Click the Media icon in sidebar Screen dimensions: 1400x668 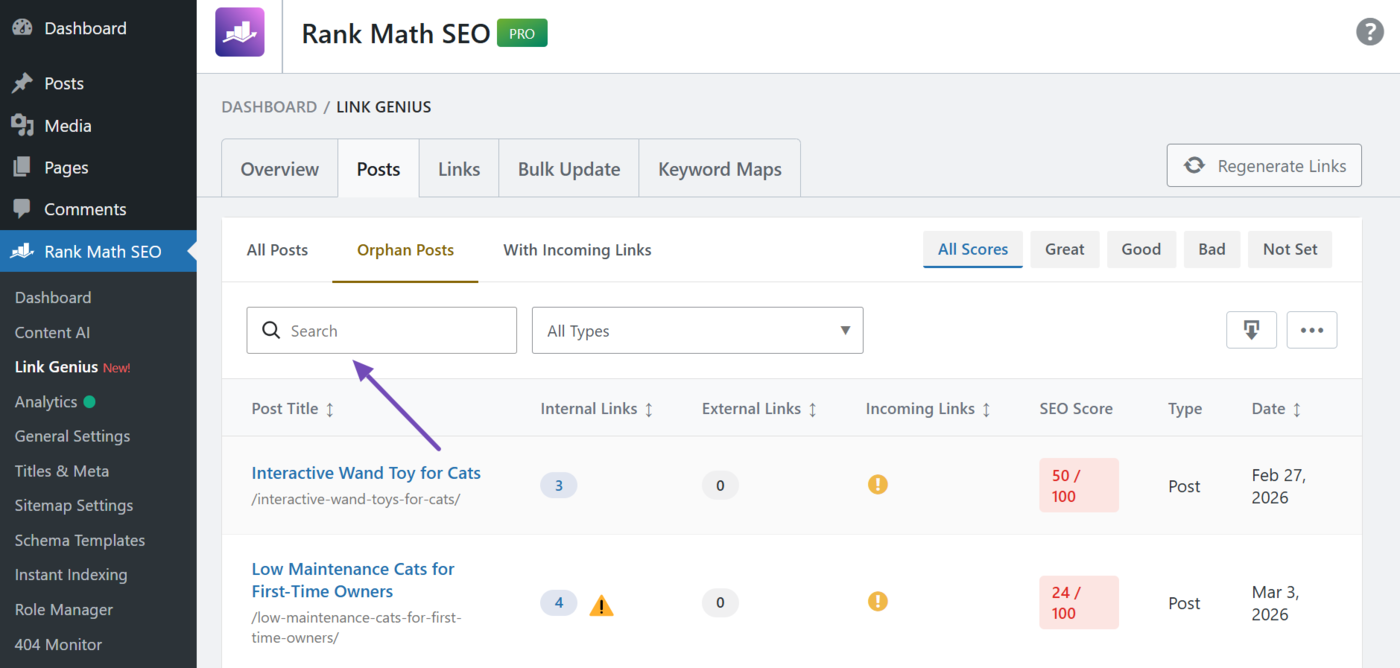(x=22, y=125)
